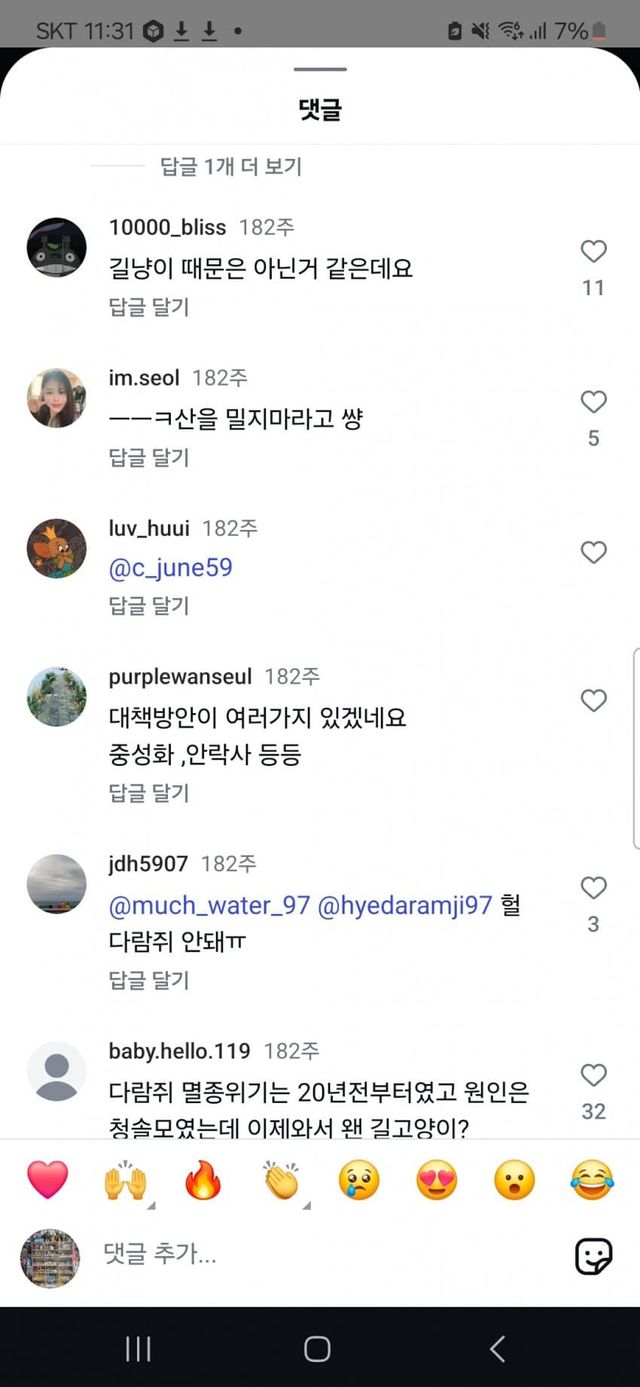The image size is (640, 1387).
Task: Tap the 댓글 추가 comment input field
Action: (x=330, y=1254)
